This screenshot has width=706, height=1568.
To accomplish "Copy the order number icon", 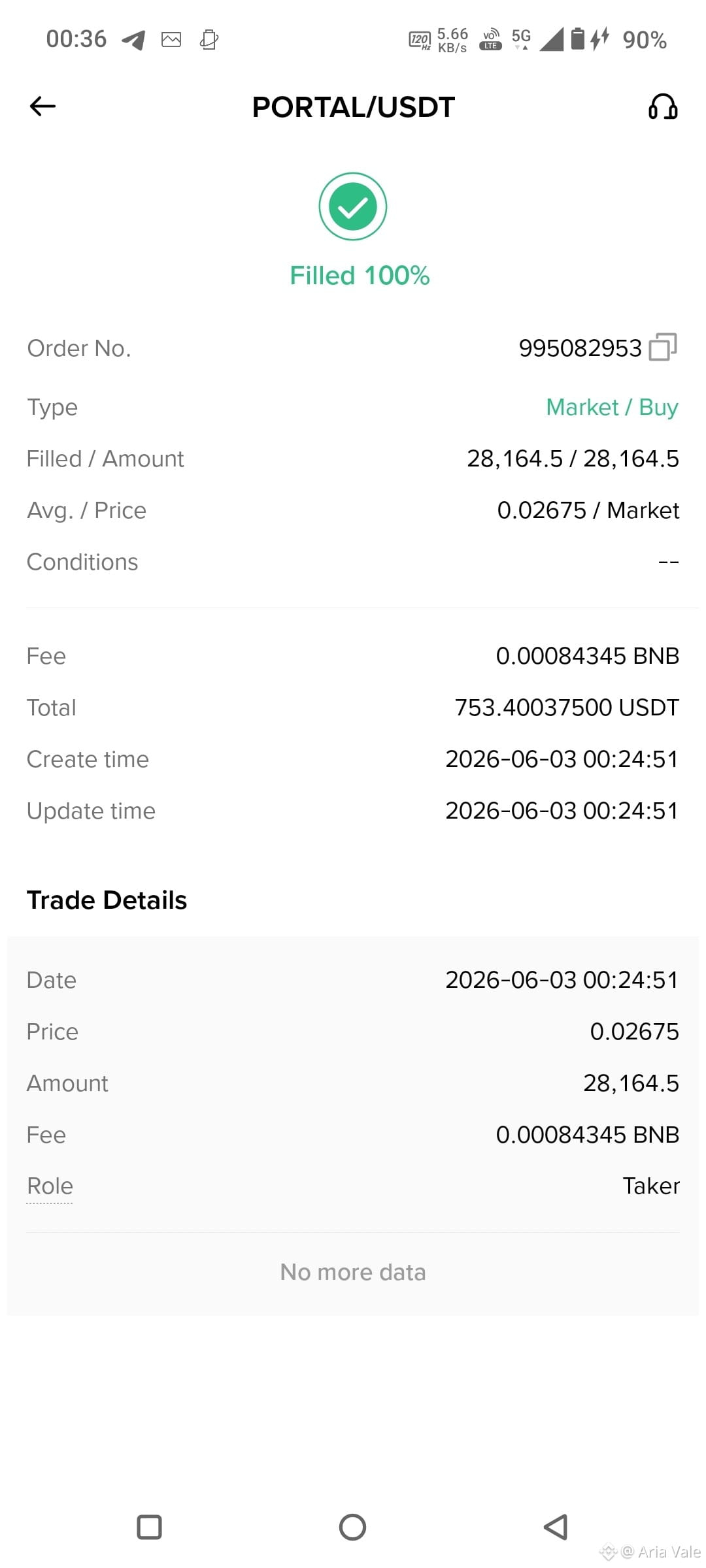I will (663, 347).
